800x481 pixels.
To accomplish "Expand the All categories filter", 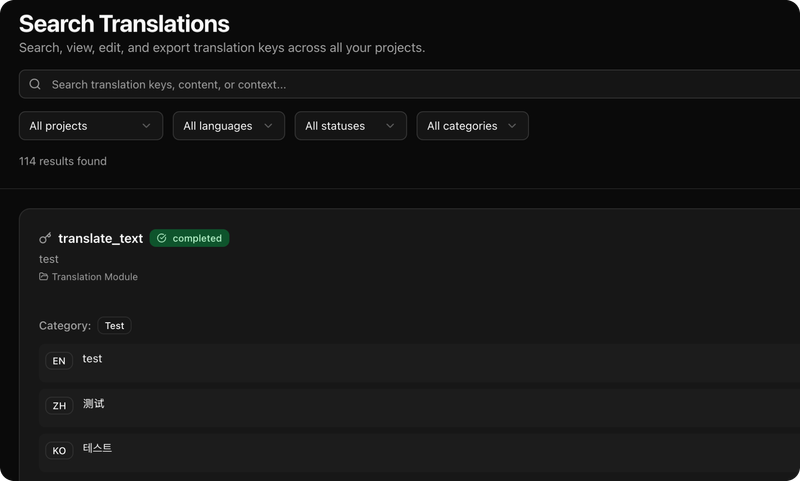I will (472, 126).
